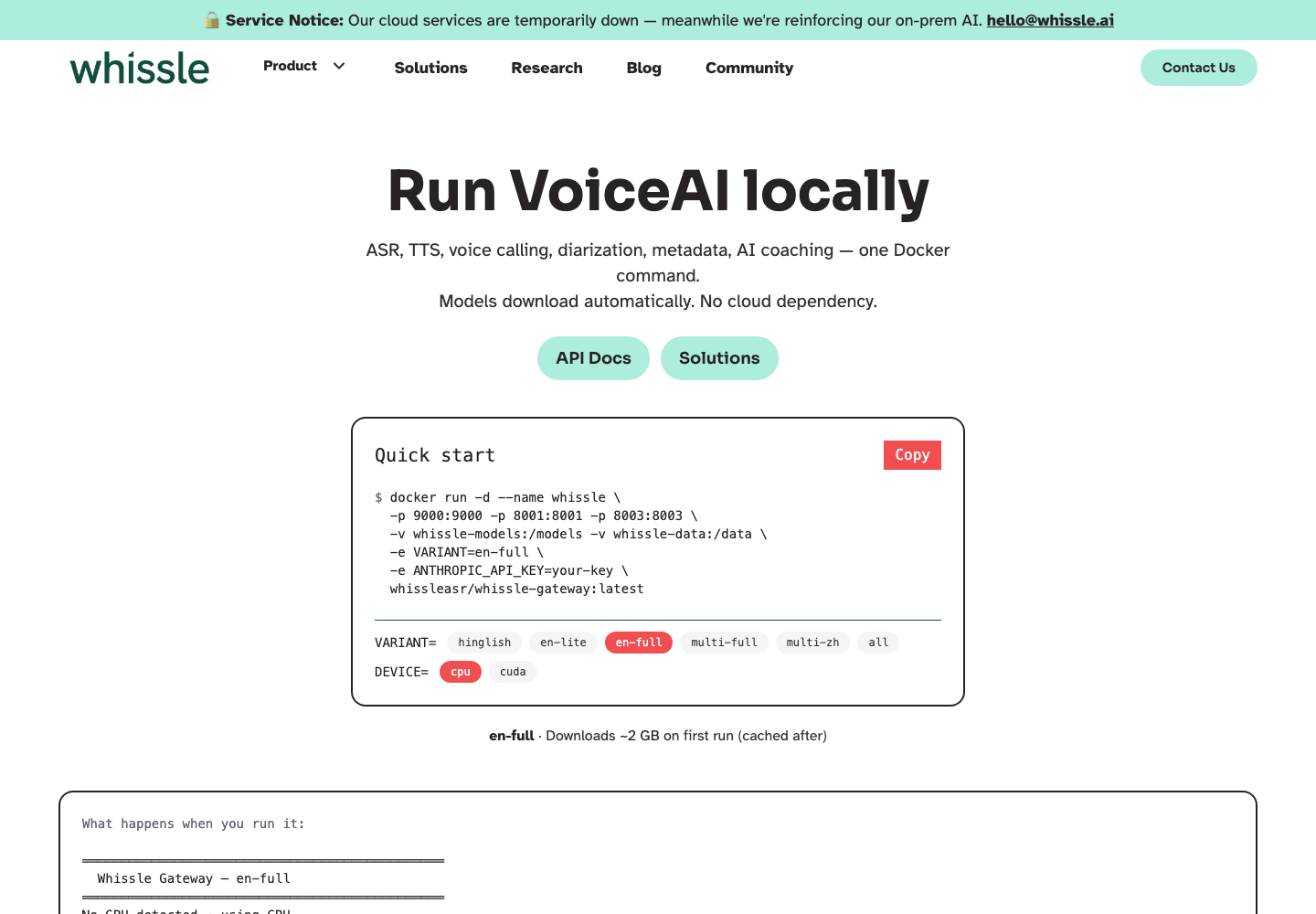Open the Blog page
This screenshot has height=914, width=1316.
click(x=644, y=68)
